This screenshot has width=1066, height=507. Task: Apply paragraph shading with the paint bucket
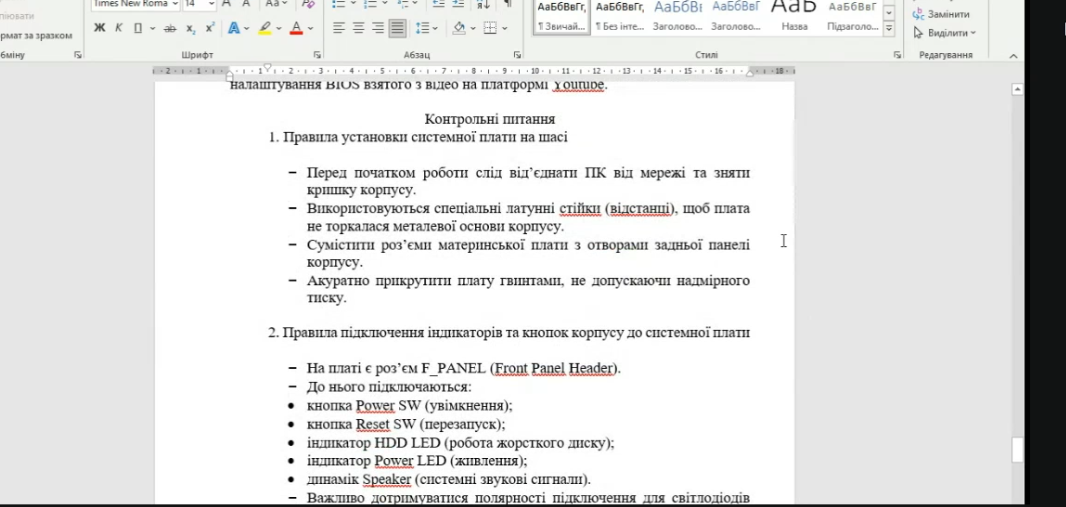coord(459,28)
